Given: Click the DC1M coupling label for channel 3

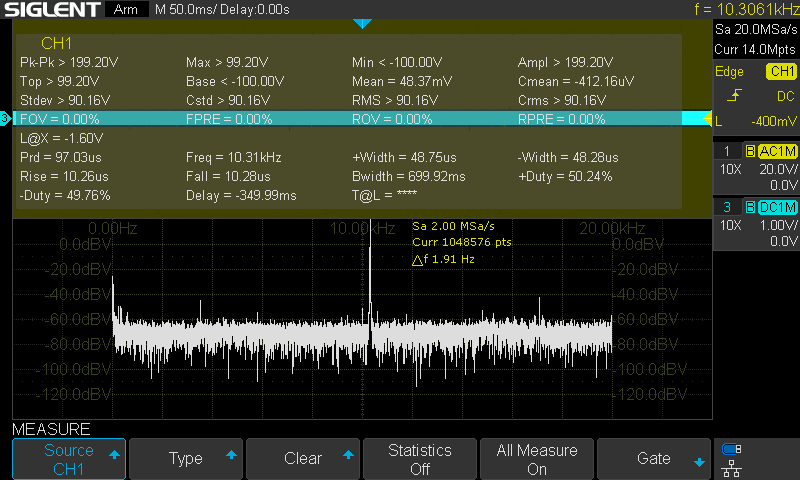Looking at the screenshot, I should pos(777,207).
